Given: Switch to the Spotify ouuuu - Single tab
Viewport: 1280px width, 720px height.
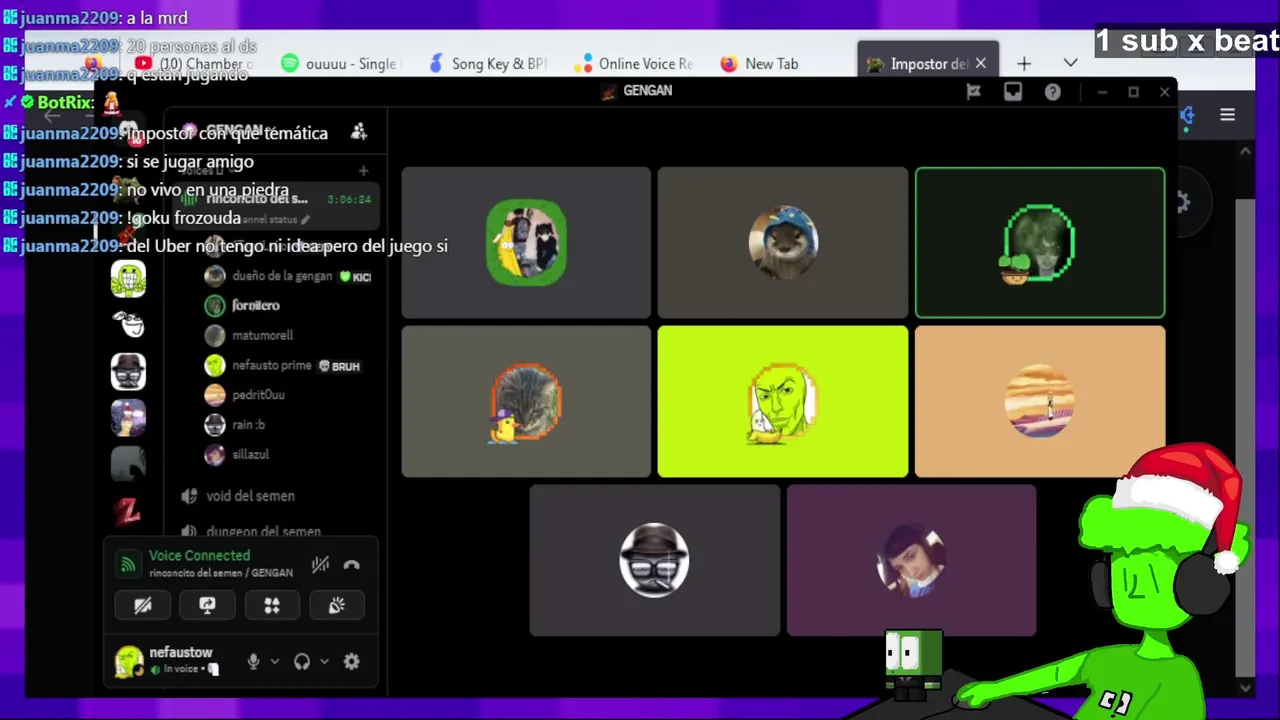Looking at the screenshot, I should [x=338, y=64].
